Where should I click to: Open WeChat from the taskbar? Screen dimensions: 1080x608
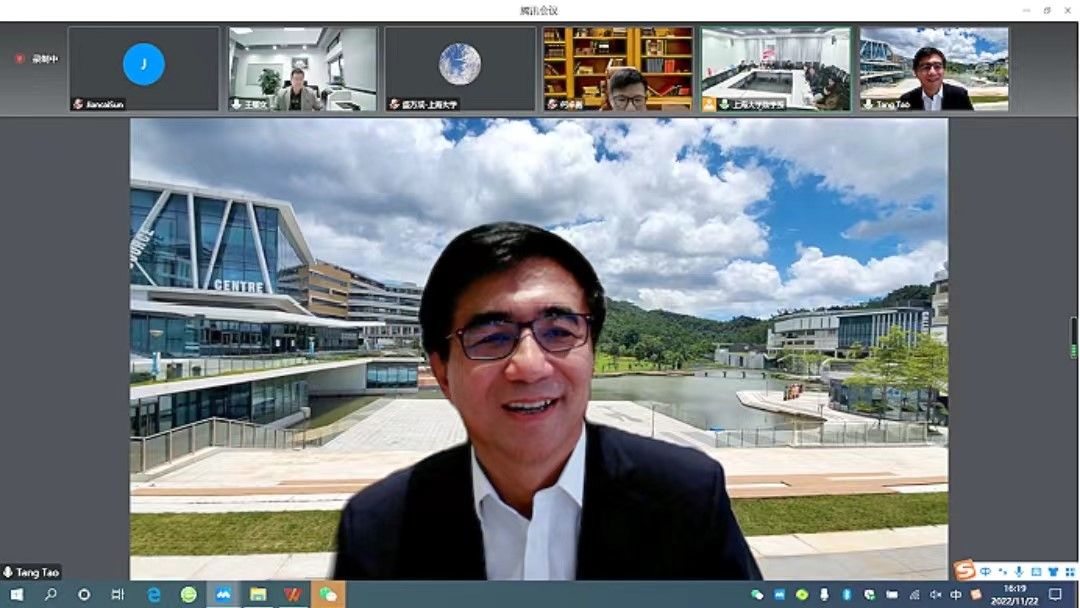pos(327,594)
